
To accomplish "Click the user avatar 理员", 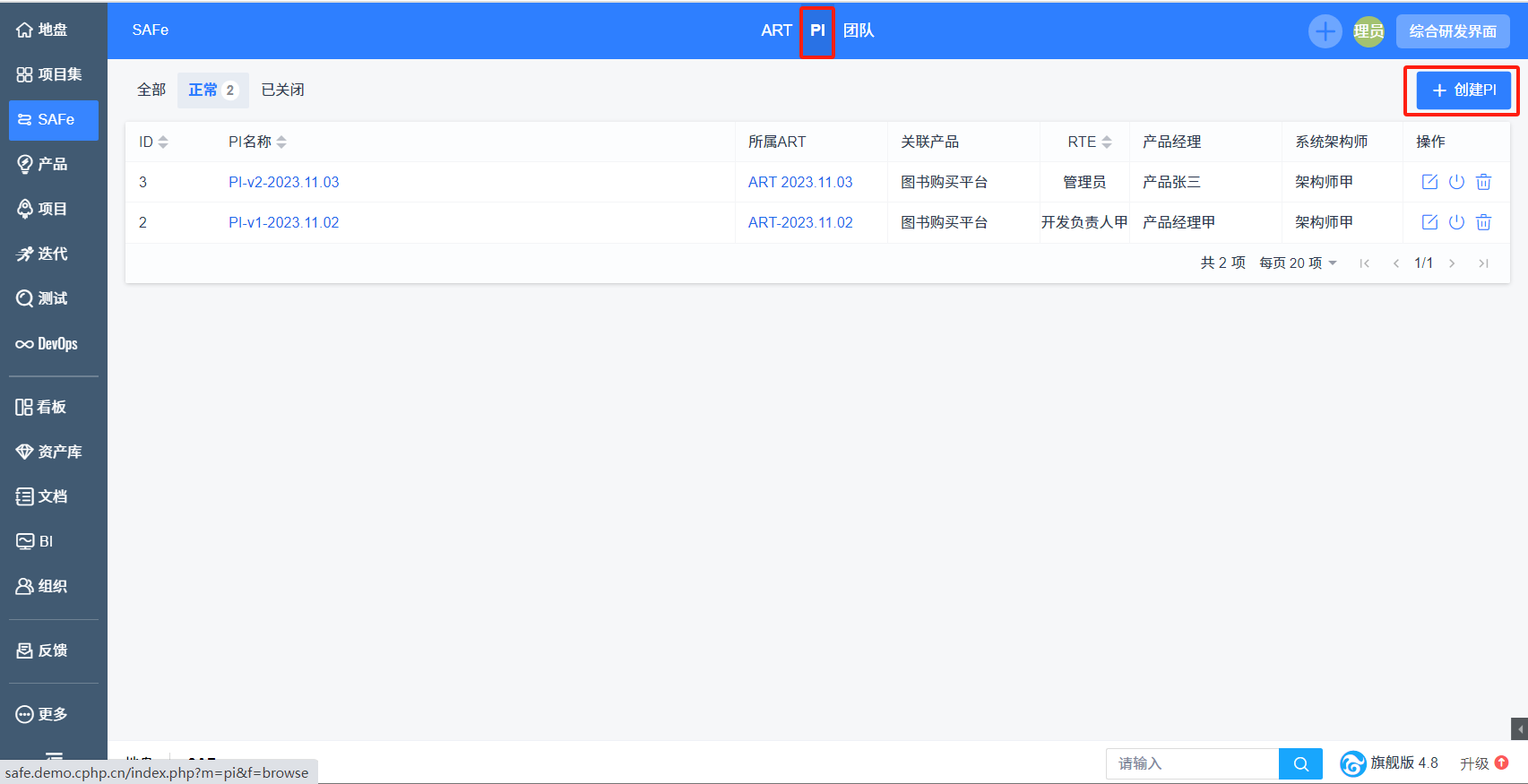I will [x=1368, y=31].
